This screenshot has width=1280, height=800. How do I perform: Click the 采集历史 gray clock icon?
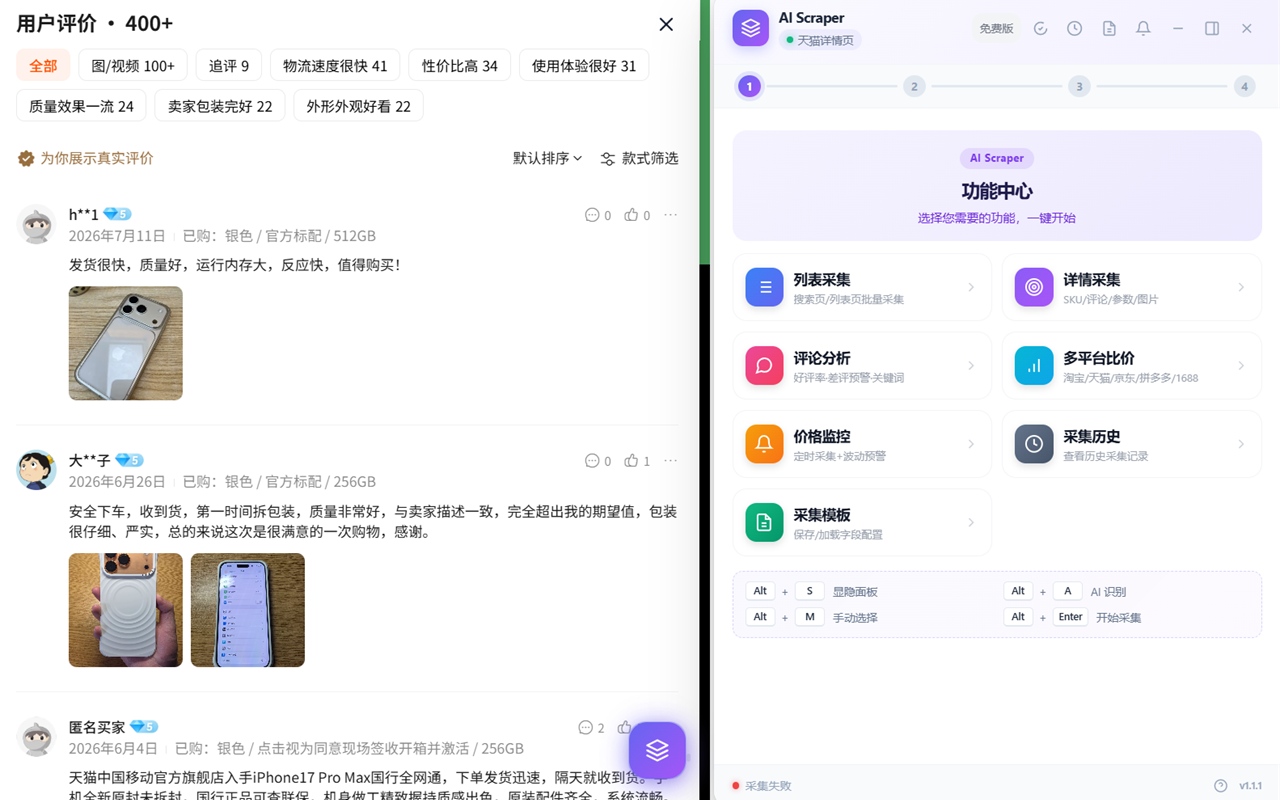1034,444
